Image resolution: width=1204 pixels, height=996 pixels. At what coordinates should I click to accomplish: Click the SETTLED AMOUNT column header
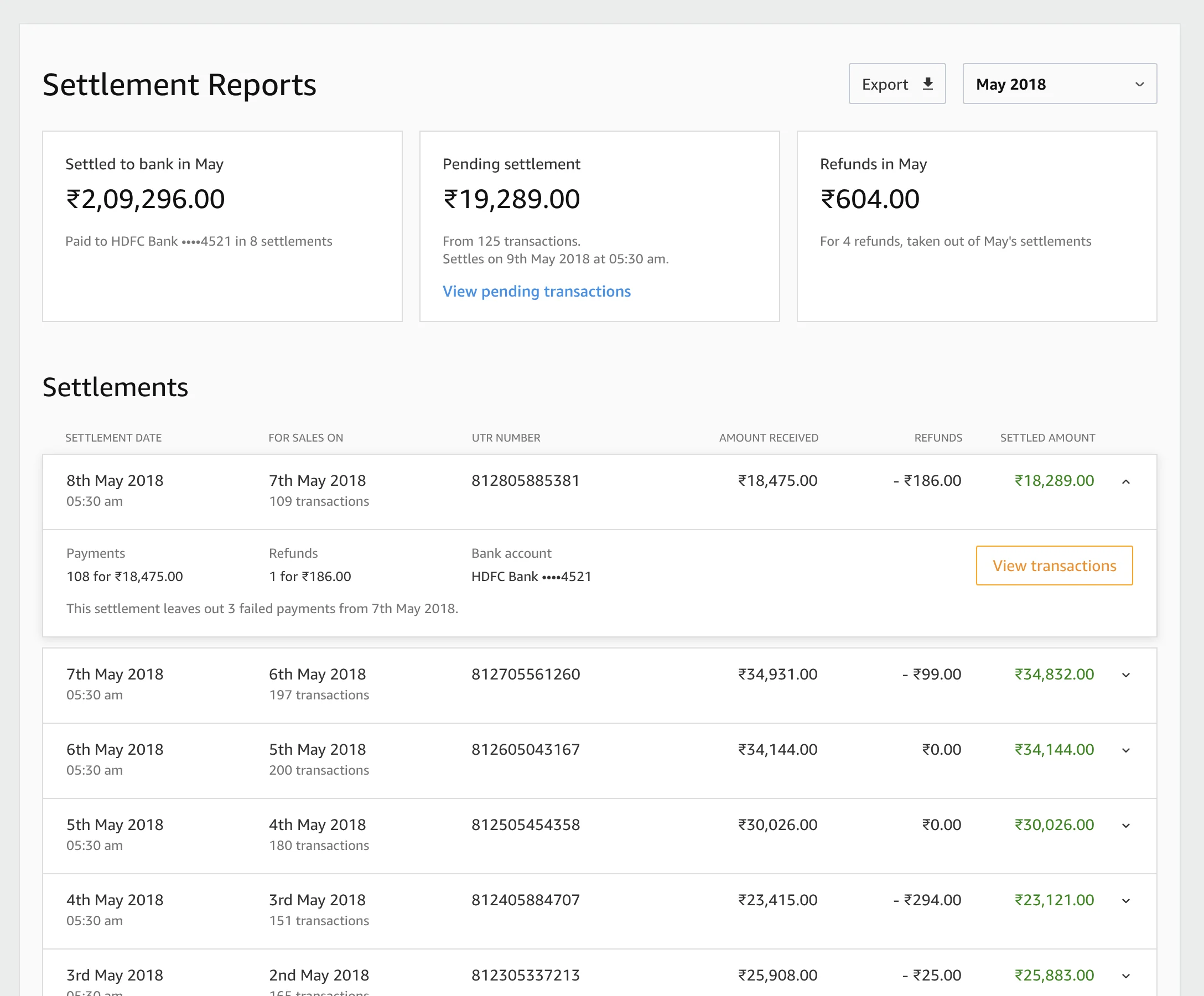tap(1047, 438)
